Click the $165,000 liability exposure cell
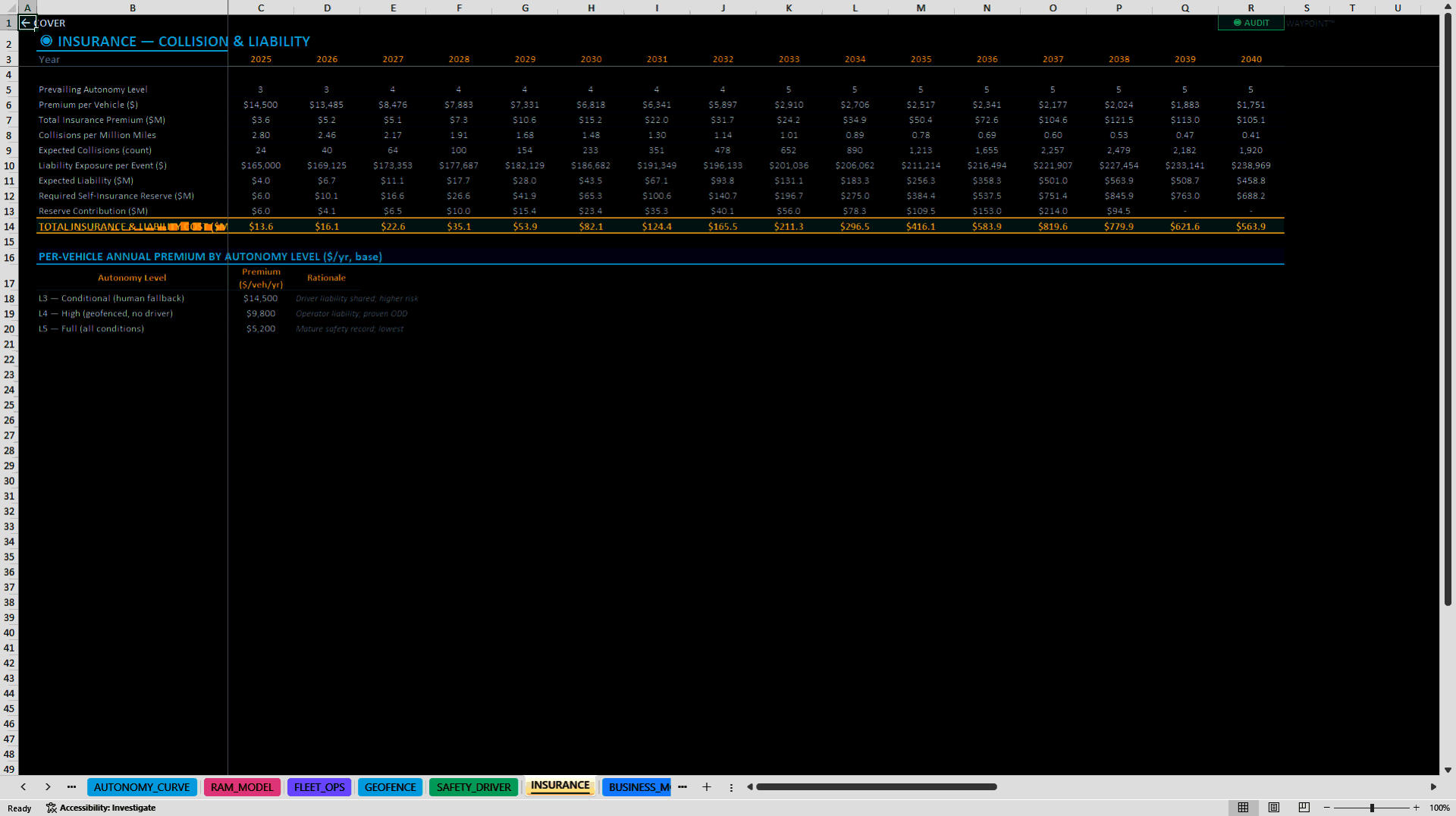This screenshot has width=1456, height=816. click(x=261, y=165)
